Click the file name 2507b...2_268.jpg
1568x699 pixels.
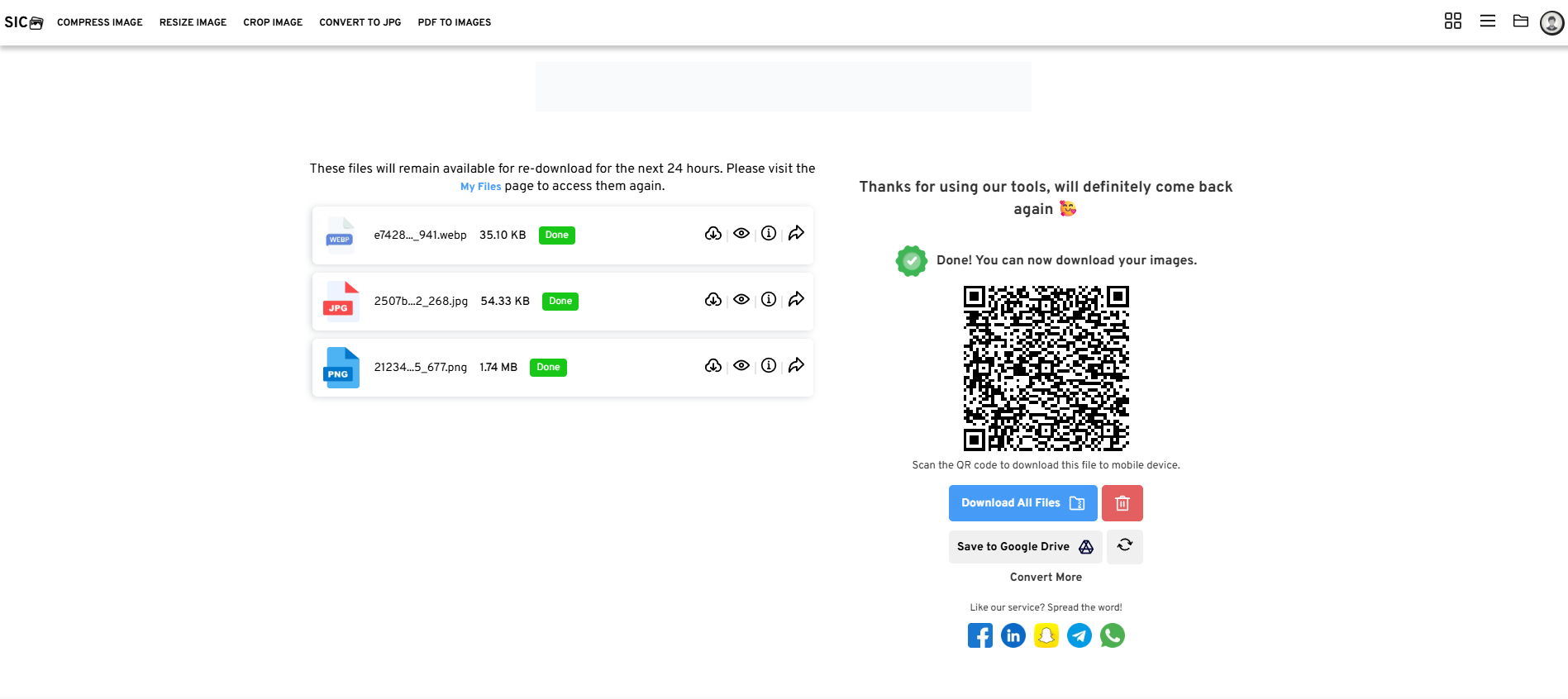tap(421, 302)
